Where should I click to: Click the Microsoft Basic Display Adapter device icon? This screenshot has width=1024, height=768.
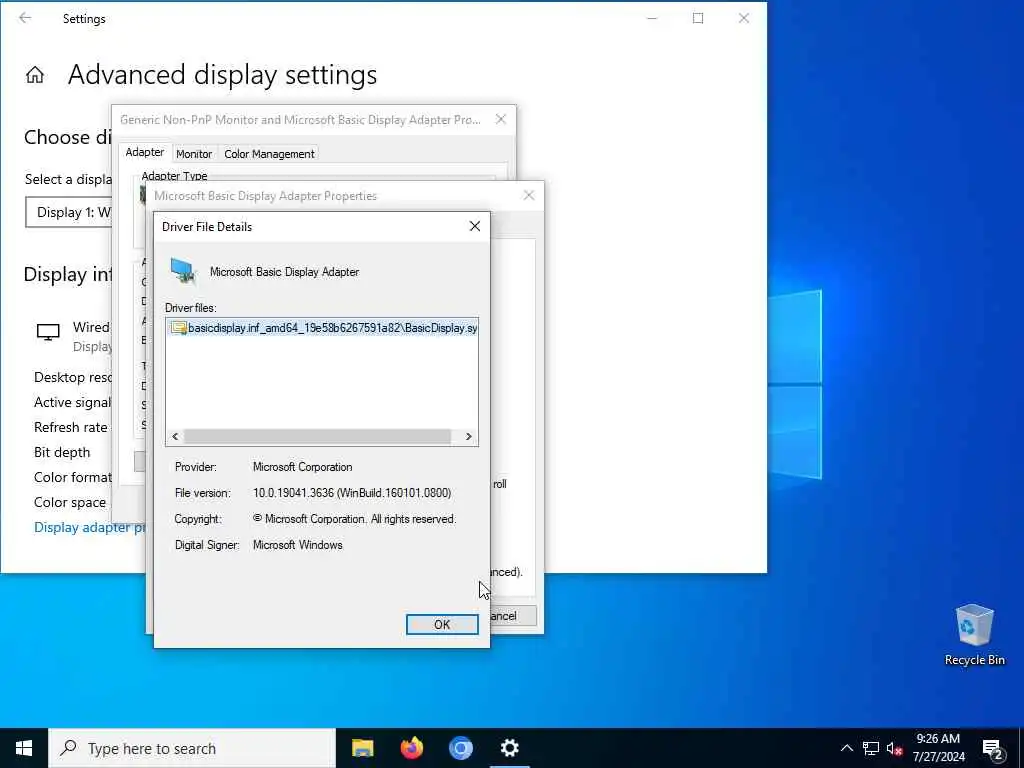pos(183,272)
